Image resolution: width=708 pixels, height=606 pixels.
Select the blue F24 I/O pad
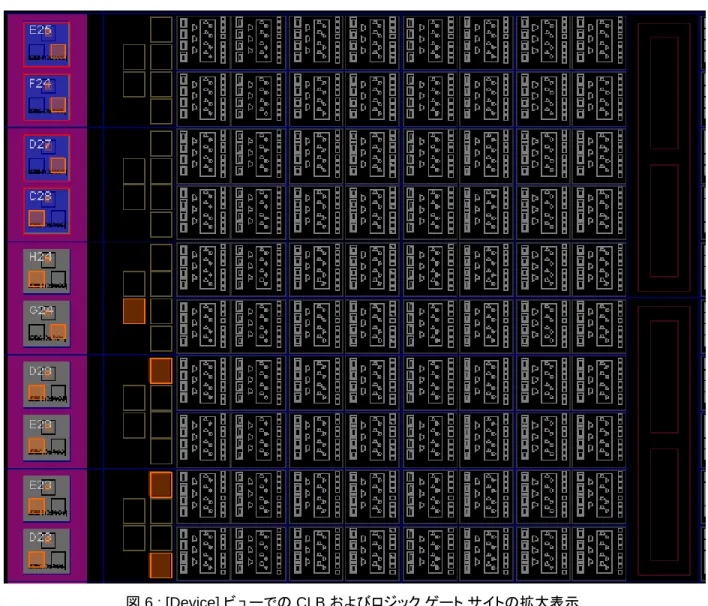(47, 97)
